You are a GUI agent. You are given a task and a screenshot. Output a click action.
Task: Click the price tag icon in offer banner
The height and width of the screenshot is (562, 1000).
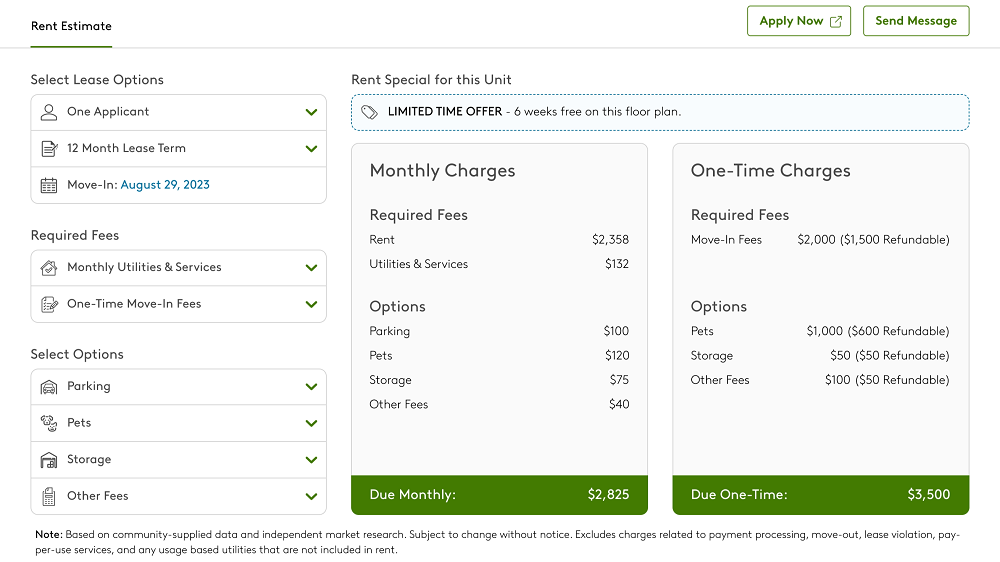pyautogui.click(x=369, y=112)
